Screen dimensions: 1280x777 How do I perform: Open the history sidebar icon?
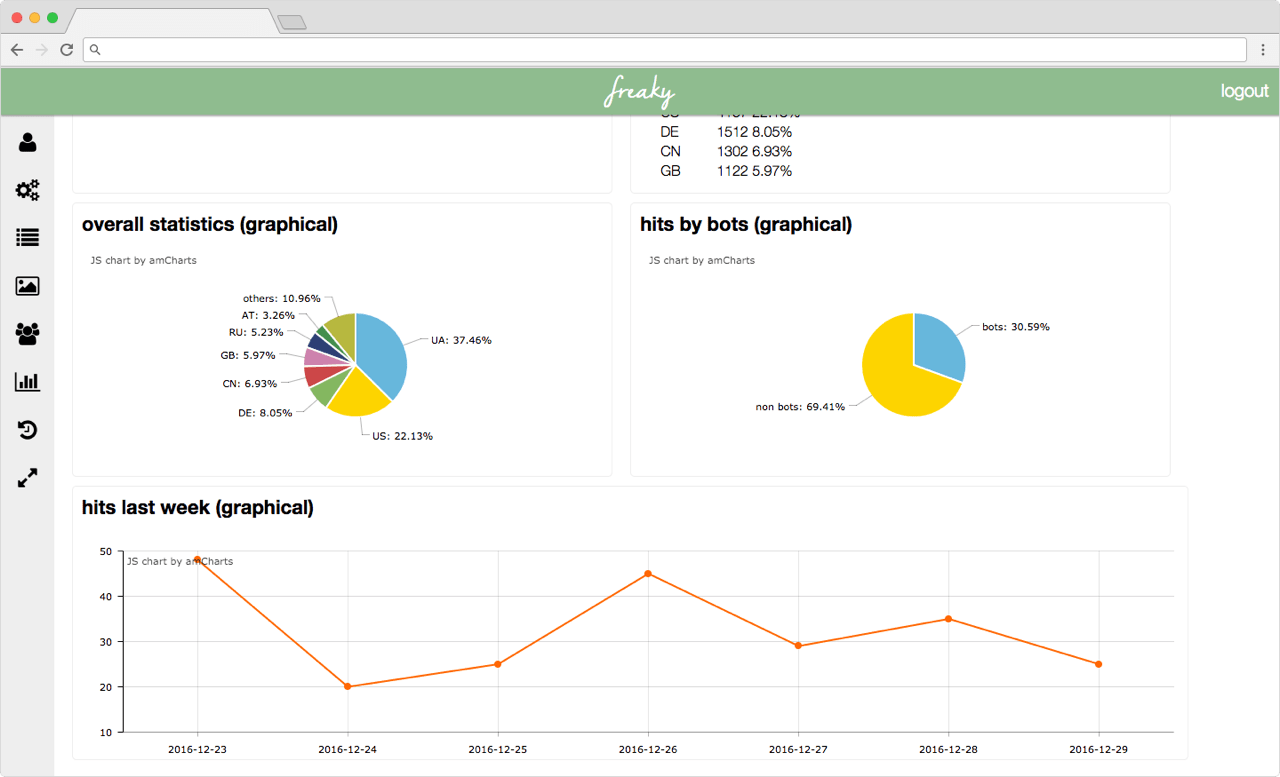pyautogui.click(x=27, y=430)
